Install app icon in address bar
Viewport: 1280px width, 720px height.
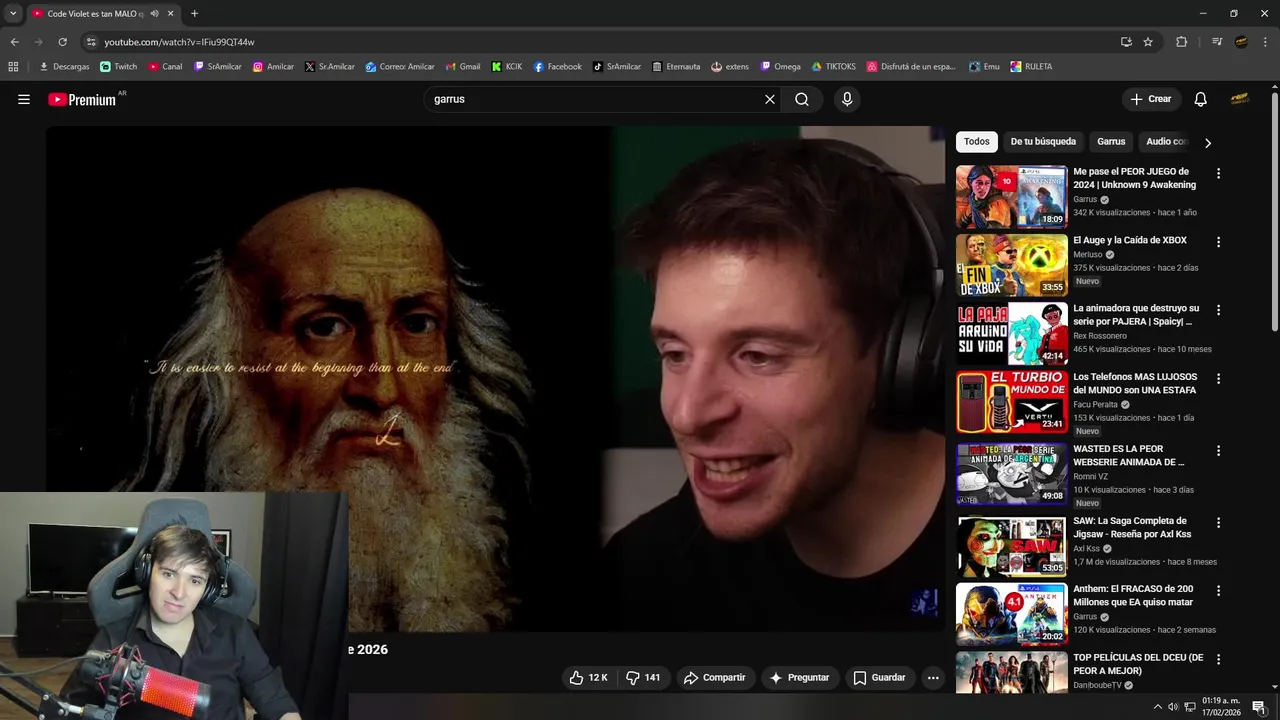[1126, 42]
